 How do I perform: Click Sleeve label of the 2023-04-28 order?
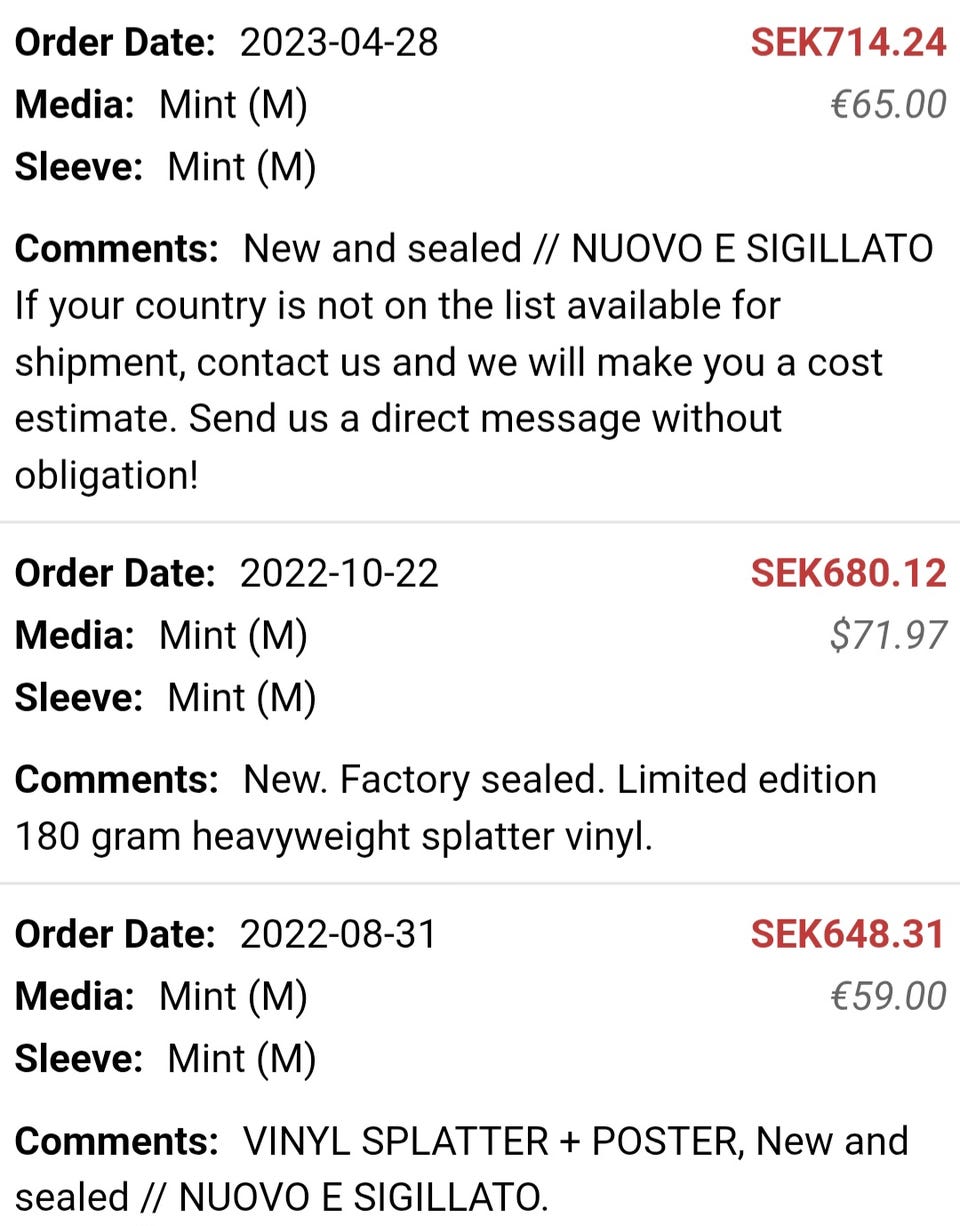[79, 166]
